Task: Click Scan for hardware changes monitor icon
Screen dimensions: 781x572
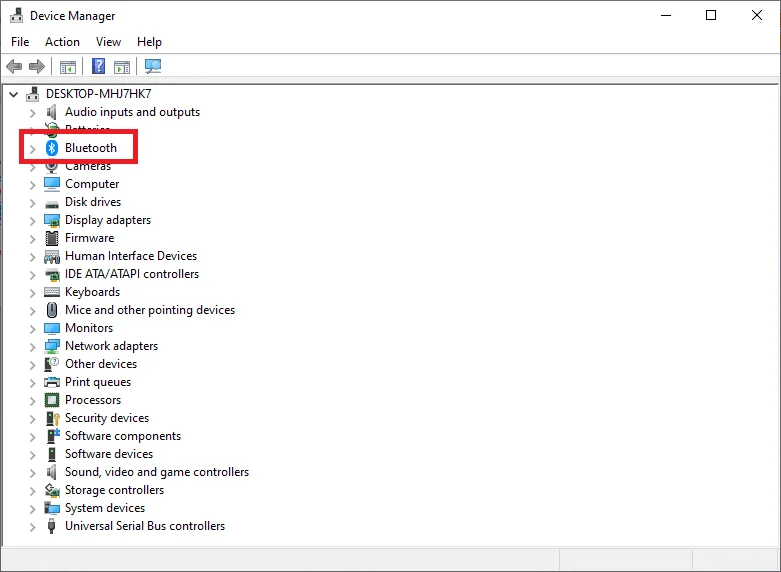Action: 153,66
